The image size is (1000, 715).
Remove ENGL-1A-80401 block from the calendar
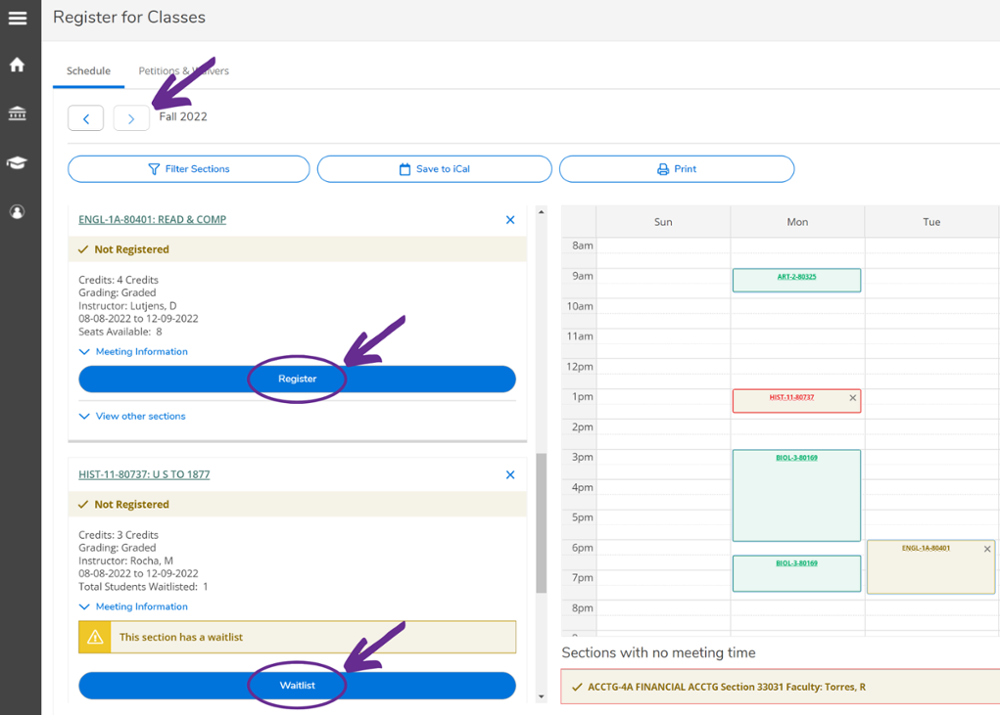point(987,549)
